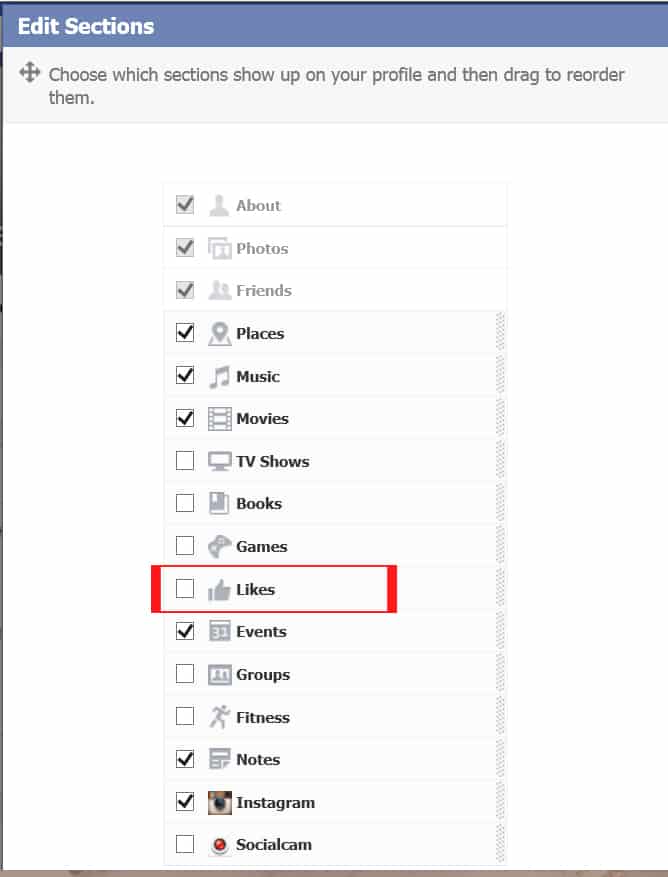Click the TV Shows monitor icon
The image size is (668, 877).
coord(219,462)
